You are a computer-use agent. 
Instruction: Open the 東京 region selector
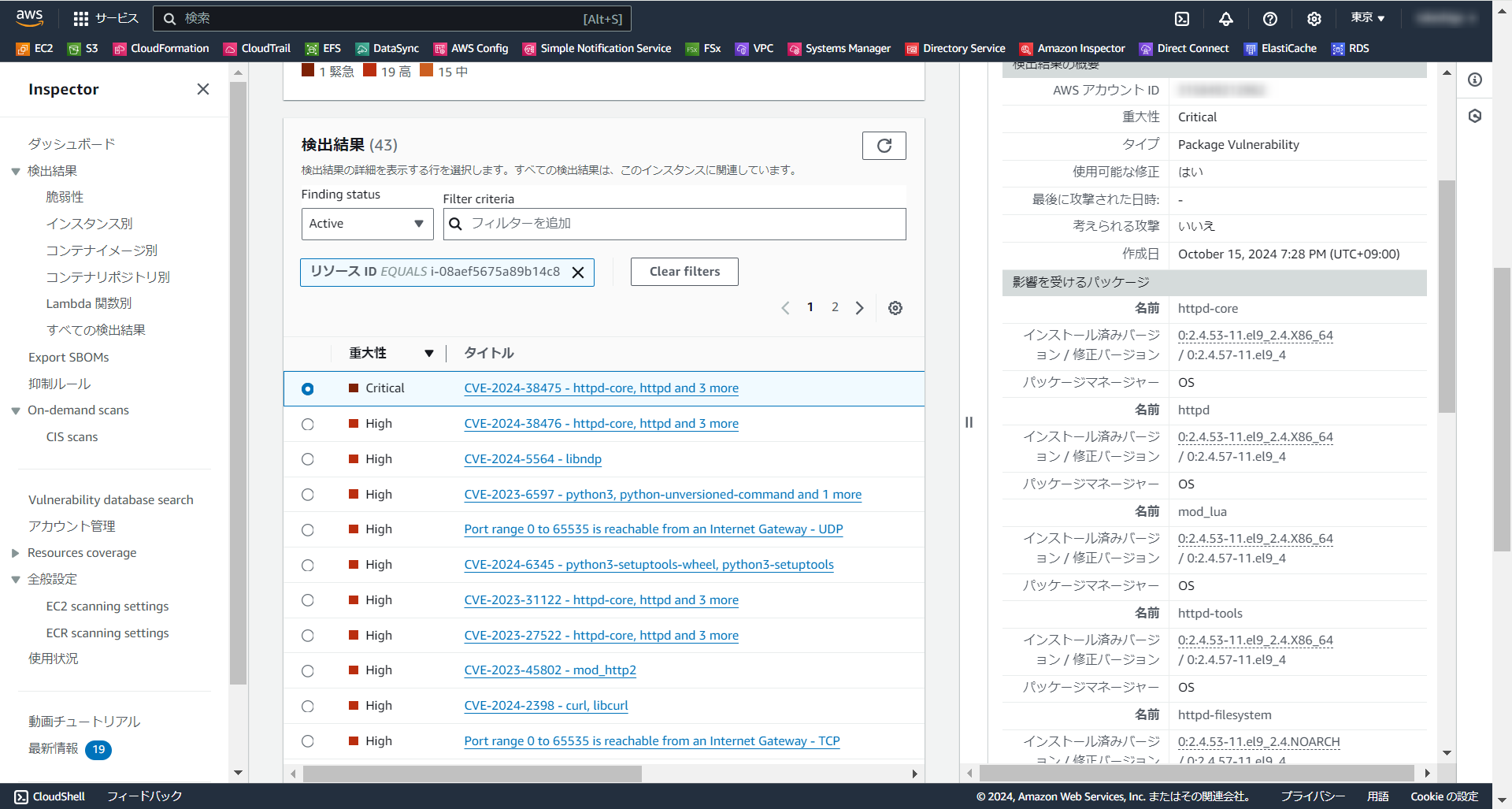(1367, 17)
